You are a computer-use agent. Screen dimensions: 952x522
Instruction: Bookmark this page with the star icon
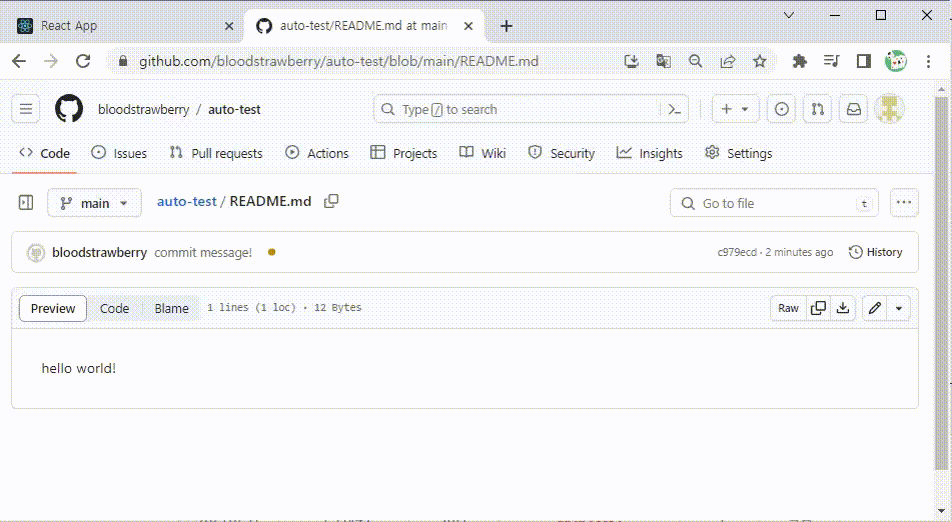point(760,61)
